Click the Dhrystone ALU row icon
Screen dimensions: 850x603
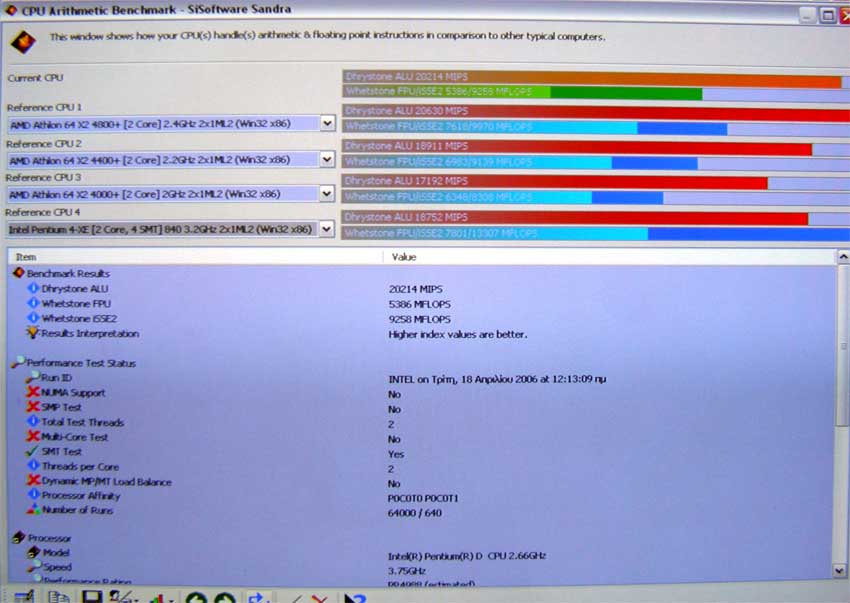click(34, 288)
